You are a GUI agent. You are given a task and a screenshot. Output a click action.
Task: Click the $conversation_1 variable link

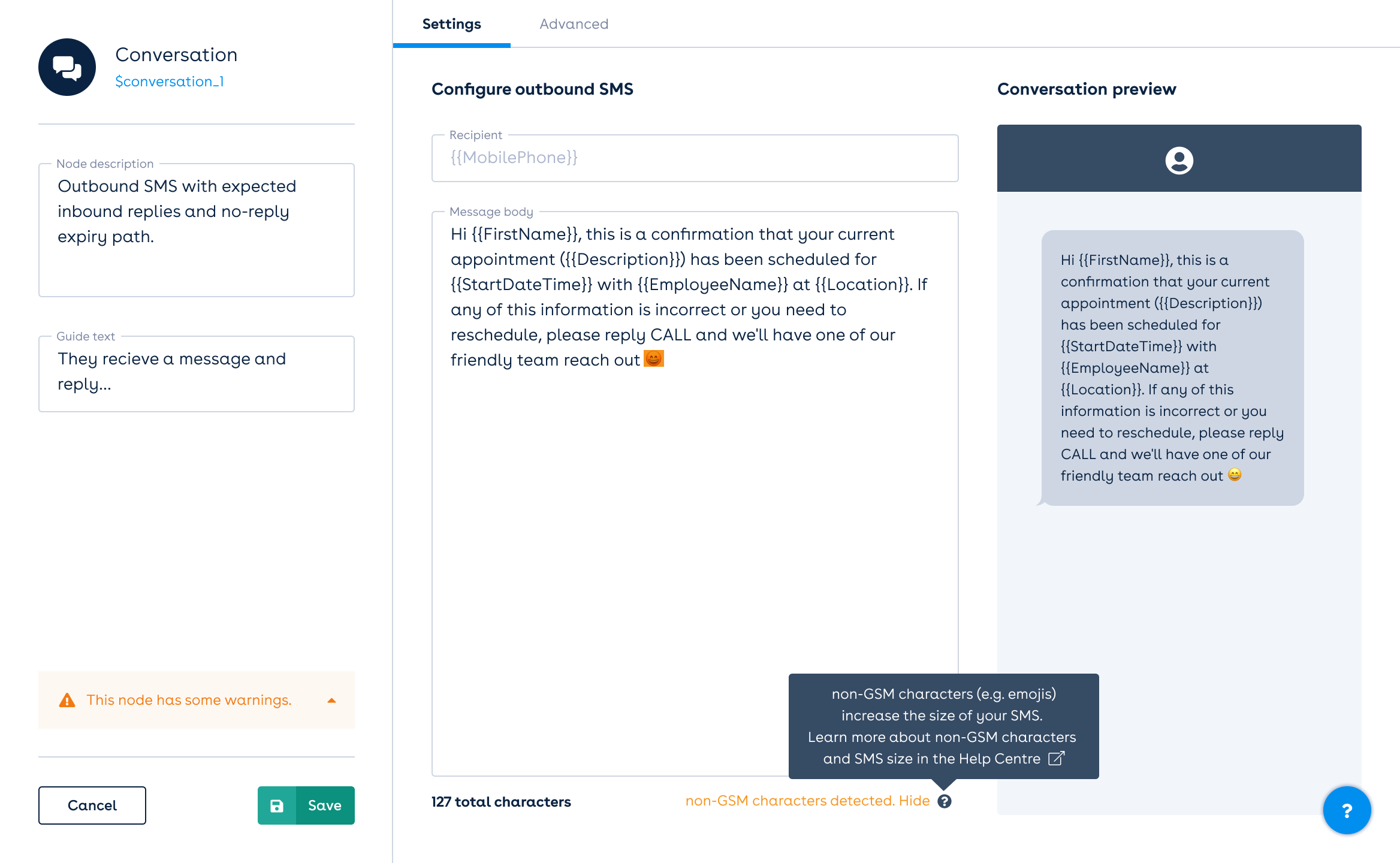click(170, 82)
